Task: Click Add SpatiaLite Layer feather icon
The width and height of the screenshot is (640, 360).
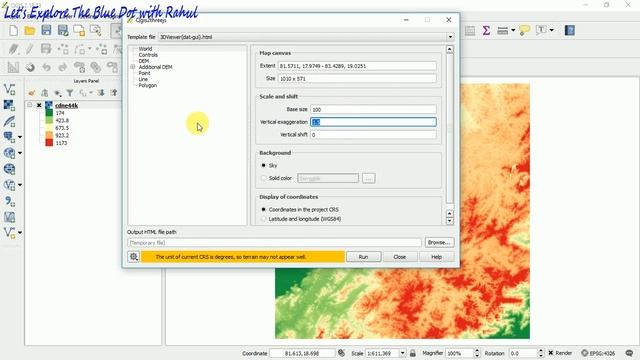Action: (9, 121)
